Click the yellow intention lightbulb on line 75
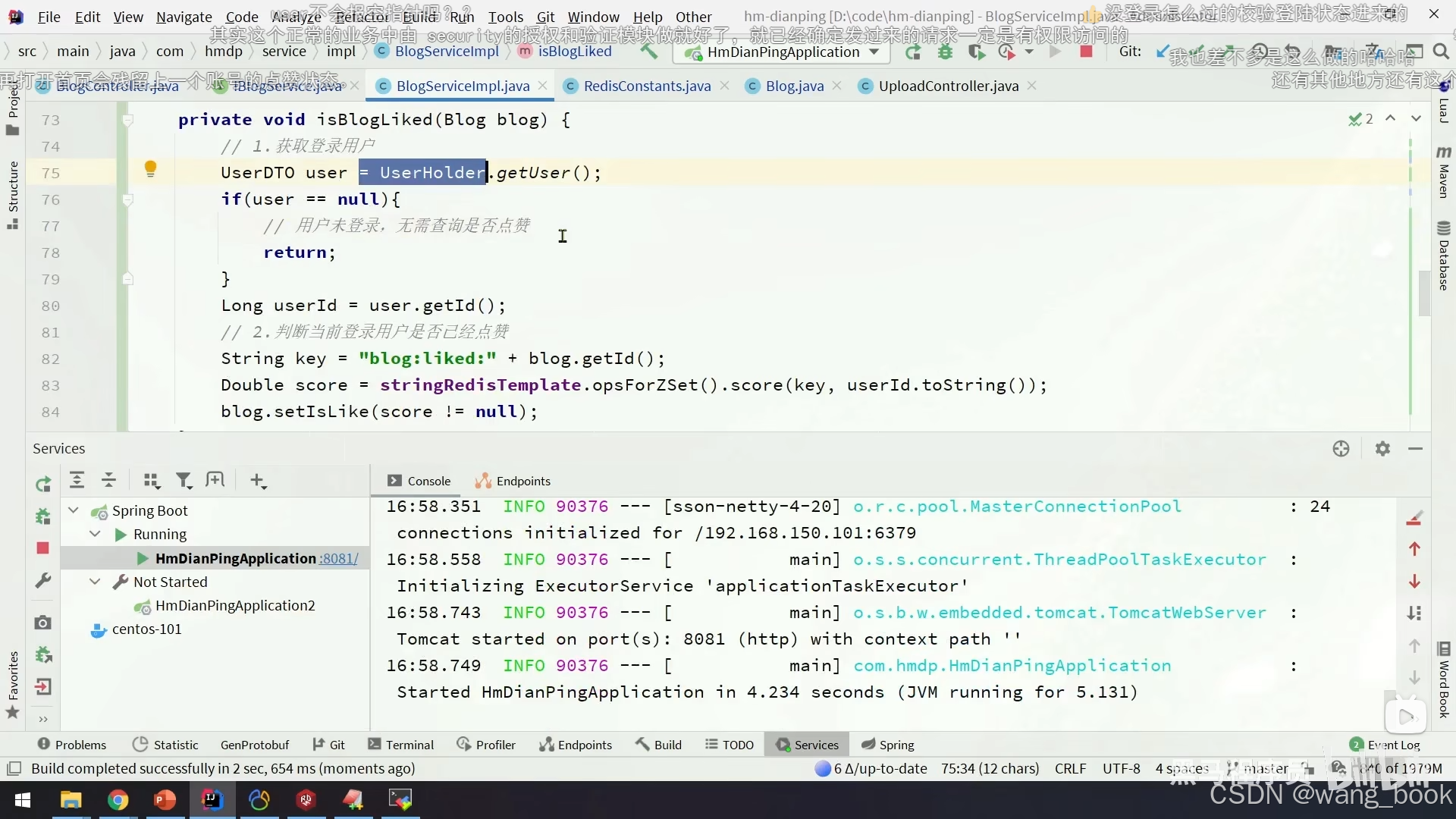 pyautogui.click(x=150, y=168)
